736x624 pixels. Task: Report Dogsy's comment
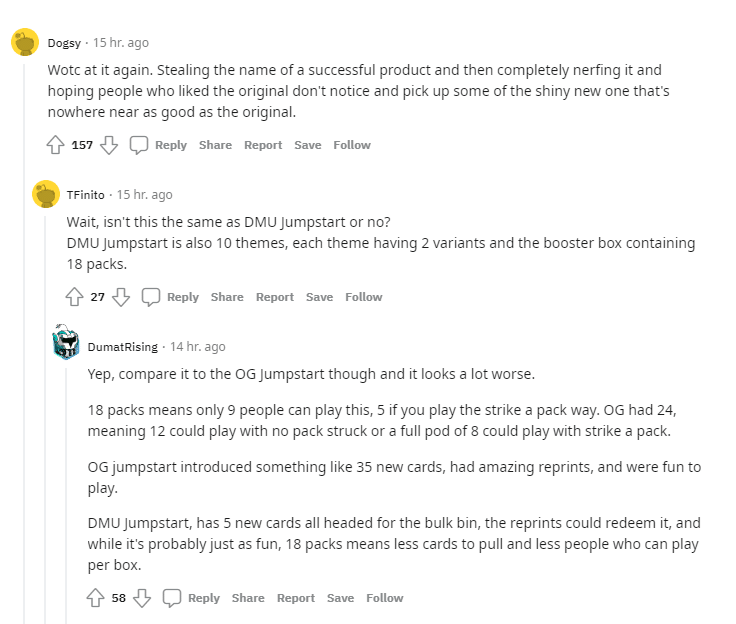click(263, 145)
